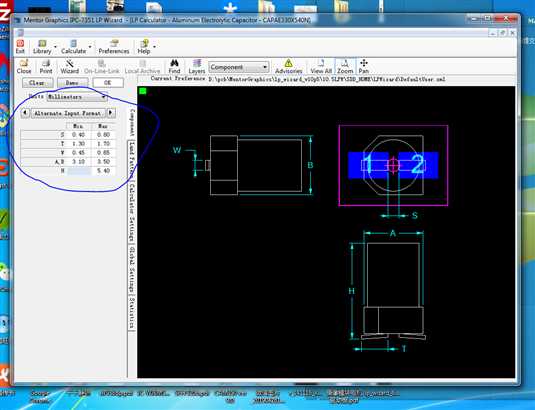Open the Library toolbar icon
Screen dimensions: 535x410
[x=42, y=47]
